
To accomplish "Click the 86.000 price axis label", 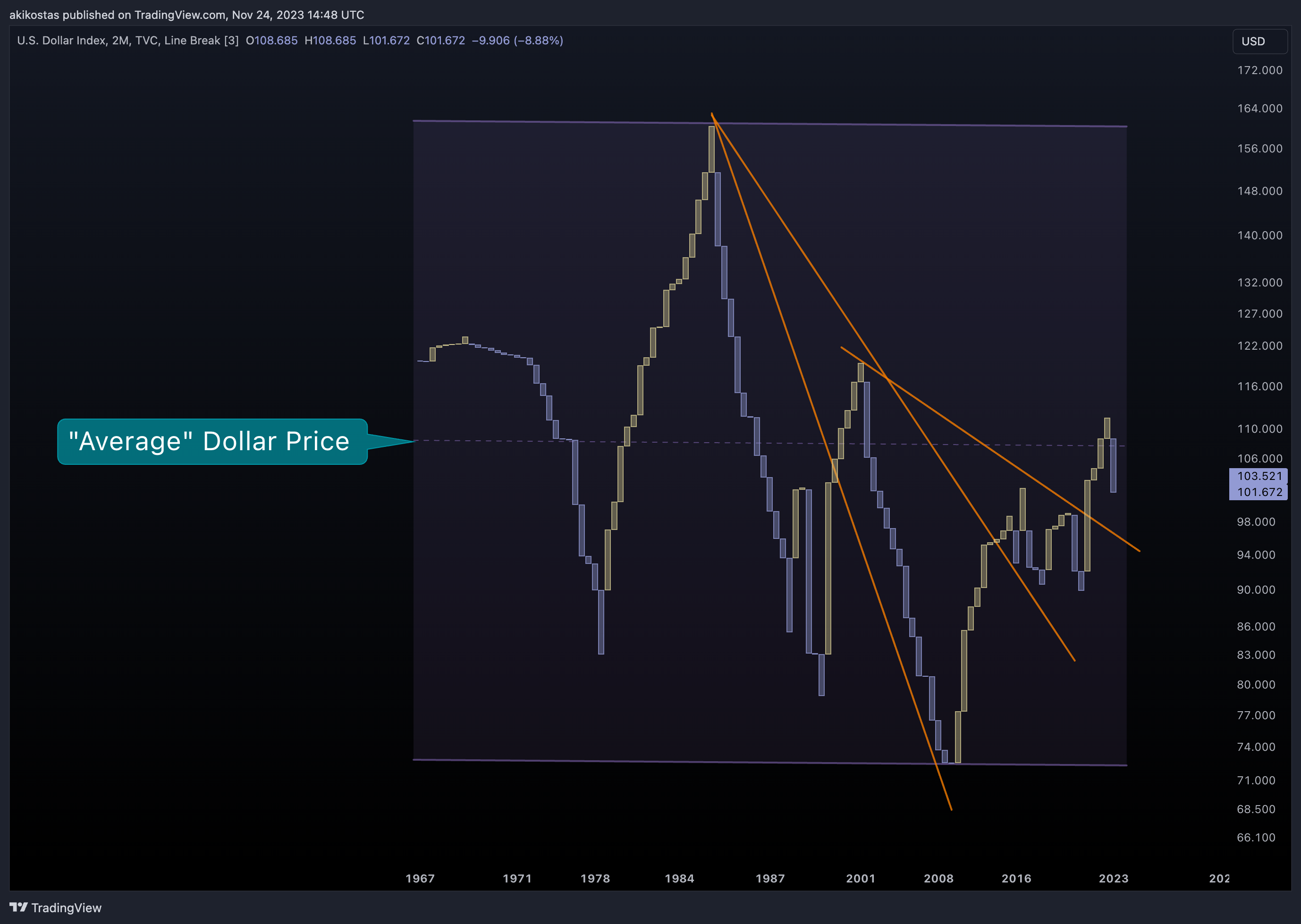I will coord(1256,626).
